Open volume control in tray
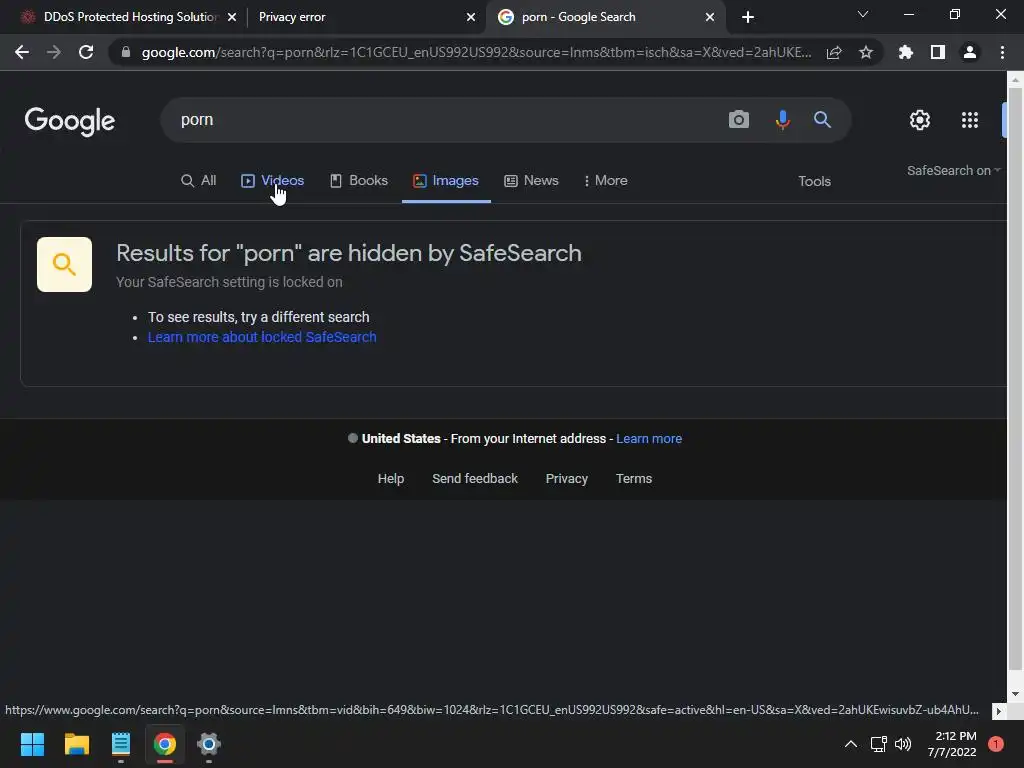 pos(903,744)
